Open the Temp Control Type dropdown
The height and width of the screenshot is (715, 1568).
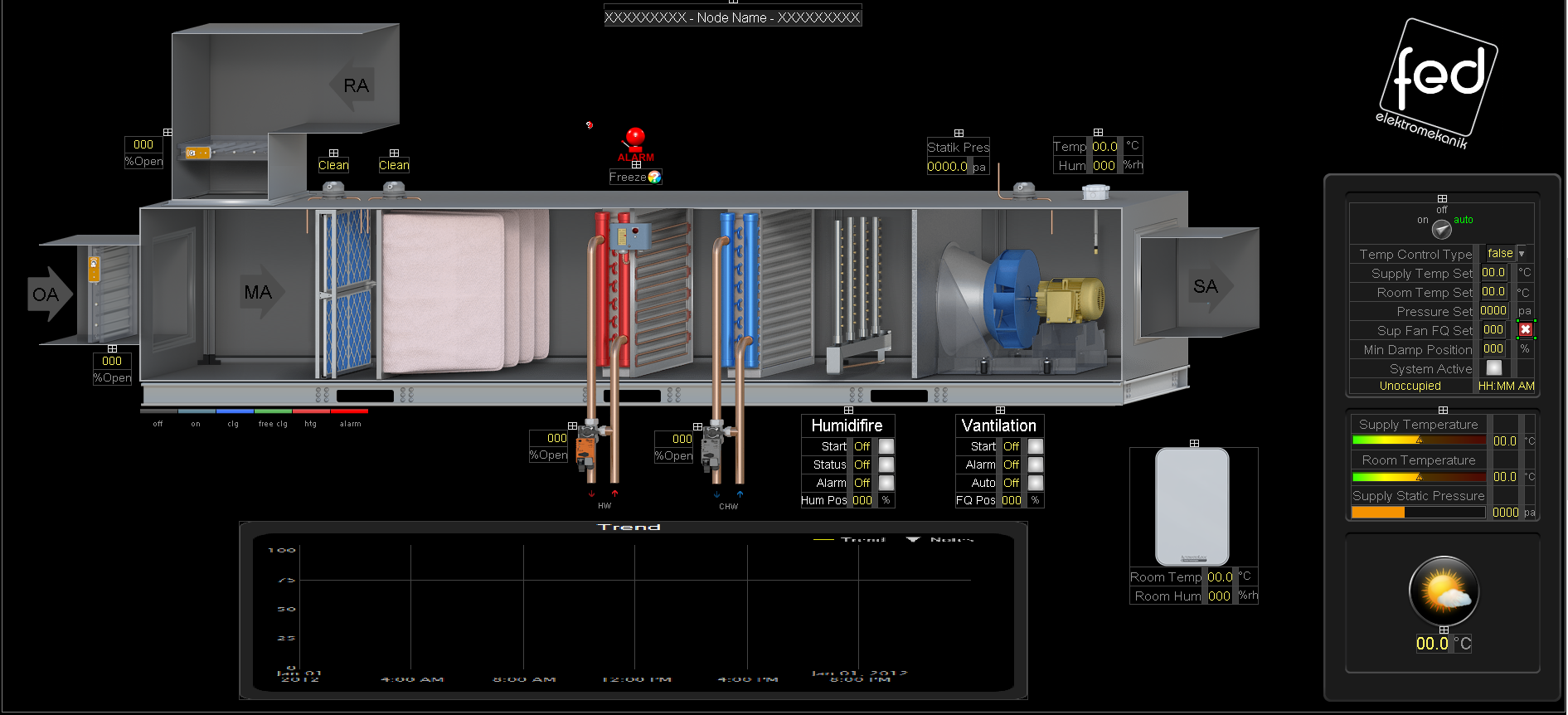pyautogui.click(x=1522, y=254)
